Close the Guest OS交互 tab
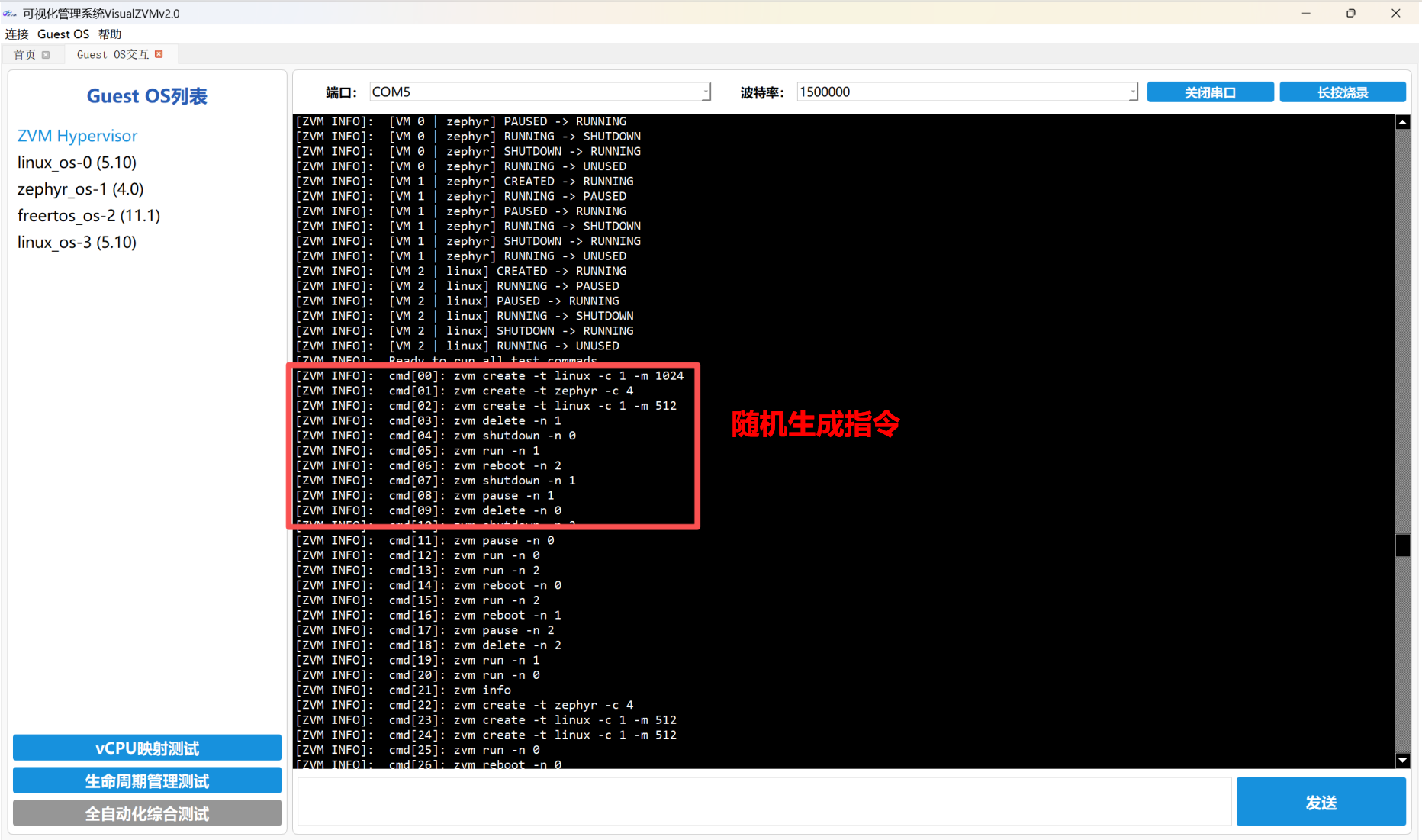 159,54
